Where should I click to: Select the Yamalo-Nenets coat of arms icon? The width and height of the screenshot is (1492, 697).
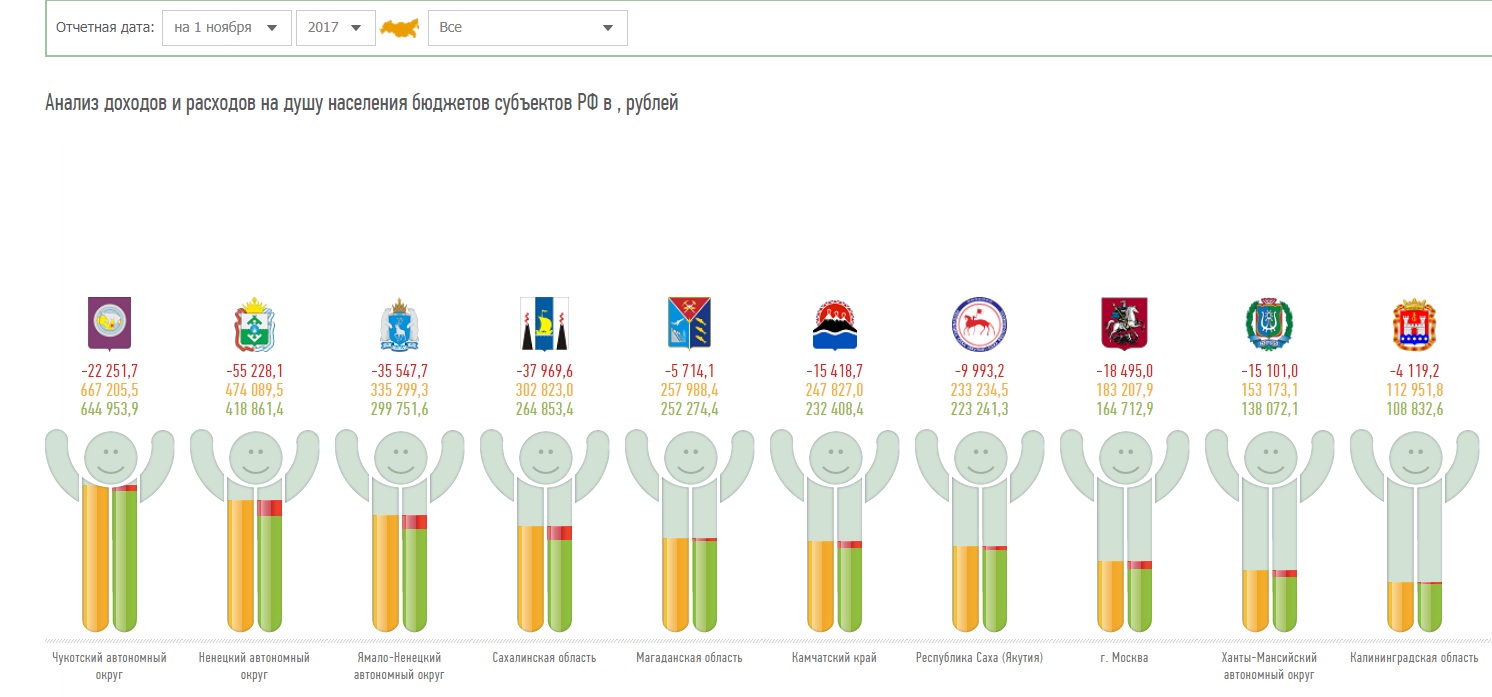click(x=399, y=322)
